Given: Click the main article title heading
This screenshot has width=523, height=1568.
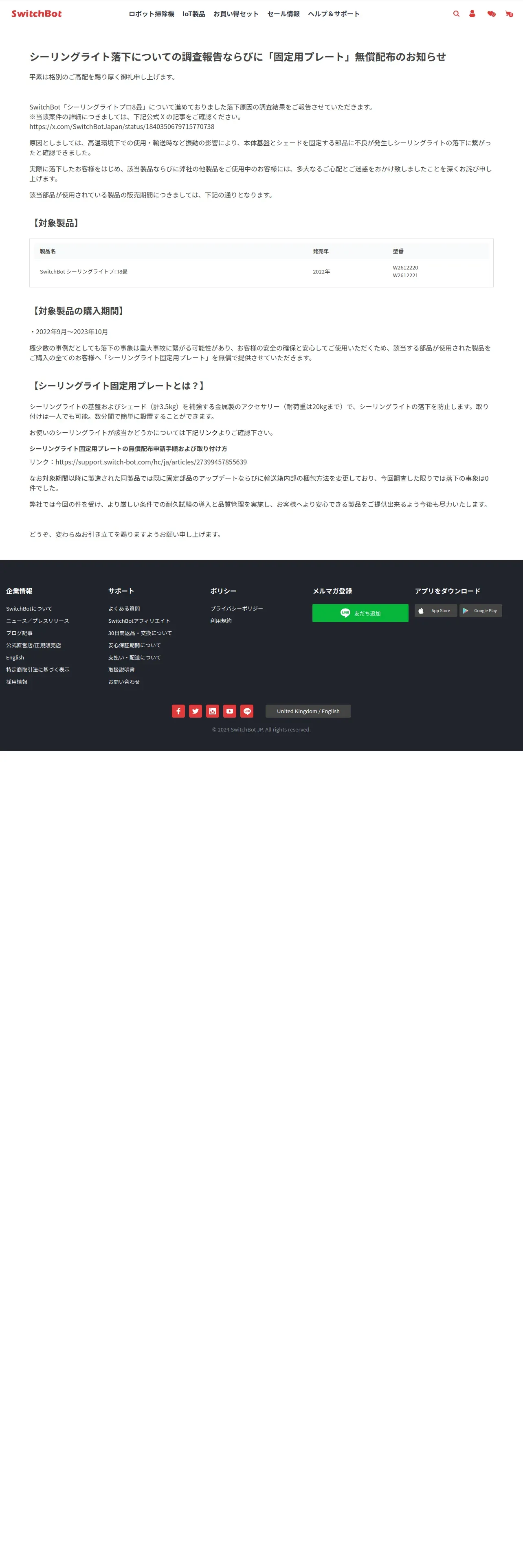Looking at the screenshot, I should [237, 57].
